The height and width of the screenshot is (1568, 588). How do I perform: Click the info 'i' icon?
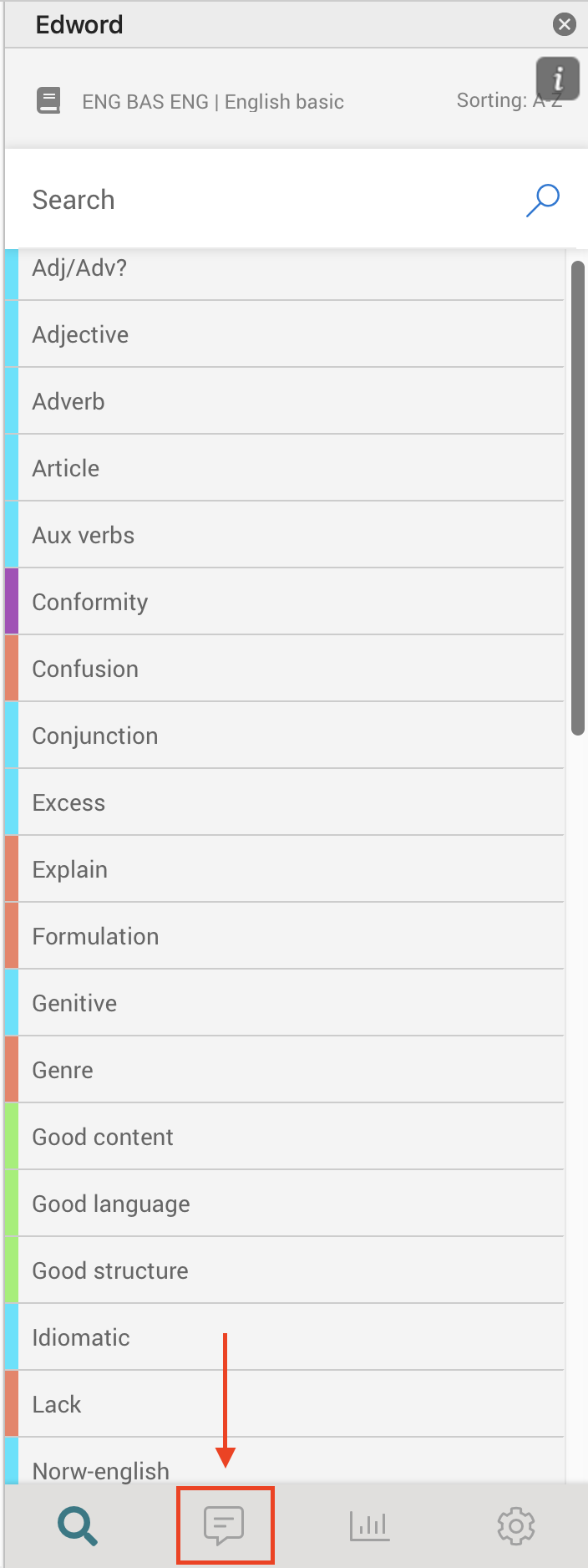click(557, 79)
